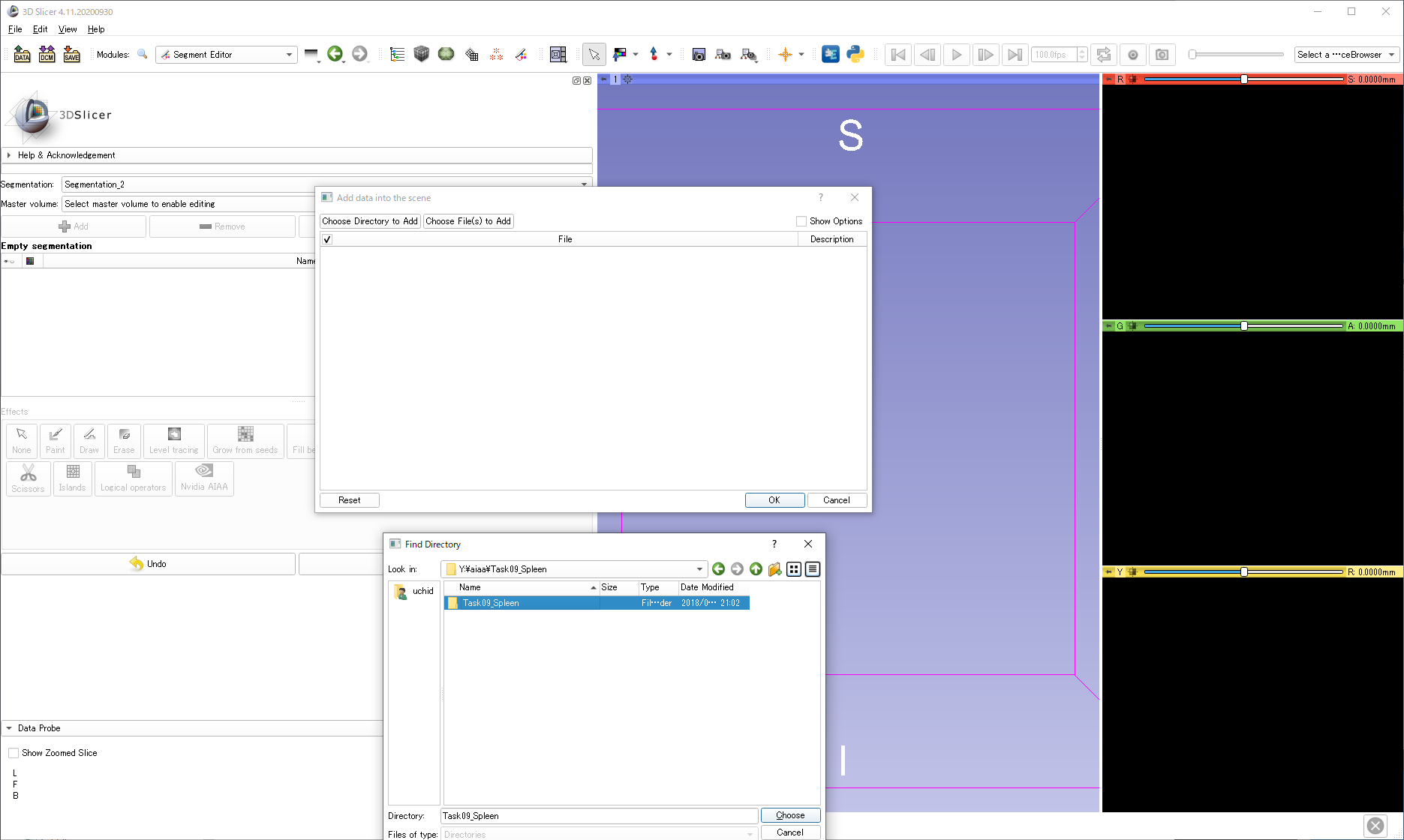
Task: Toggle 3D view pin icon
Action: pyautogui.click(x=603, y=79)
